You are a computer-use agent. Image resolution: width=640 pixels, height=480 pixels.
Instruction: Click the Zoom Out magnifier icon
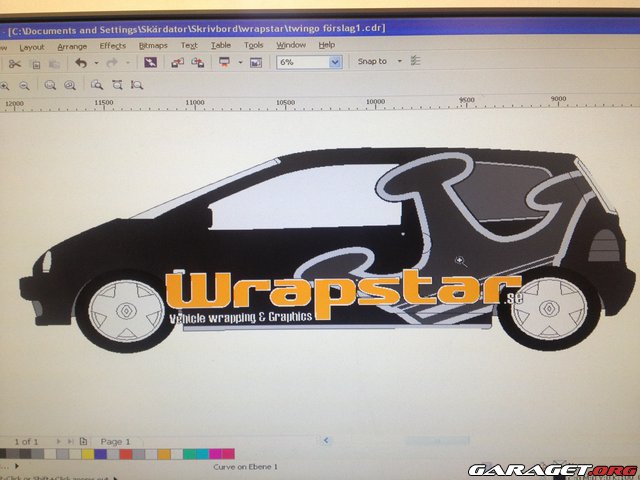coord(24,86)
